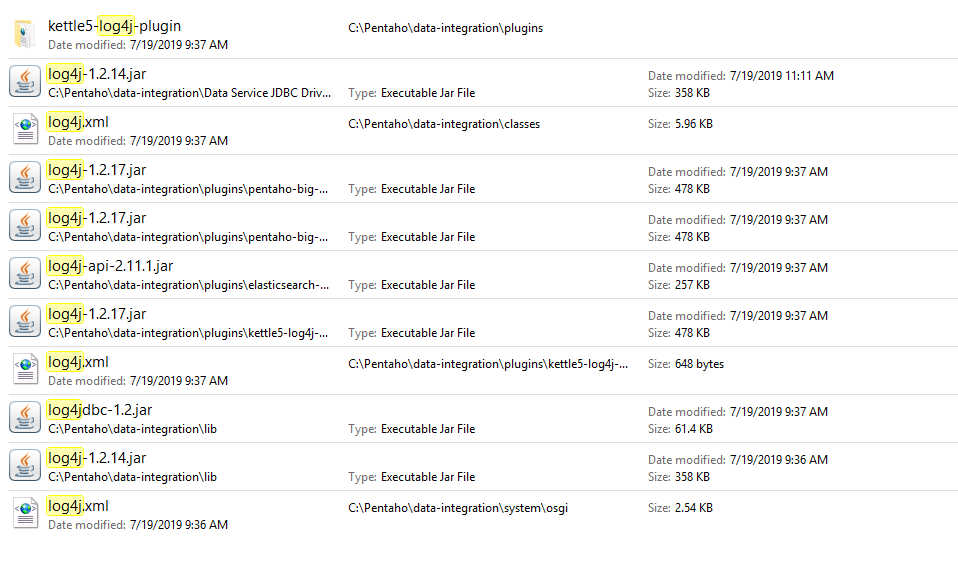Click the 61.4 KB size text
958x566 pixels.
[x=692, y=429]
